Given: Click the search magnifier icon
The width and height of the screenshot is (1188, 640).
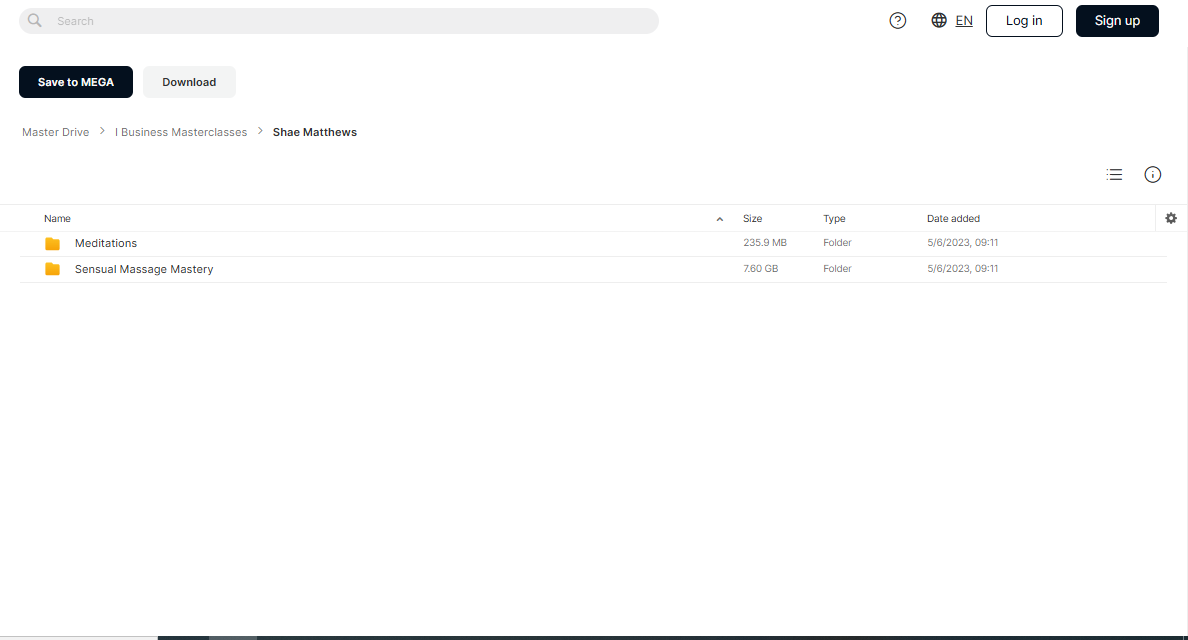Looking at the screenshot, I should pos(34,20).
